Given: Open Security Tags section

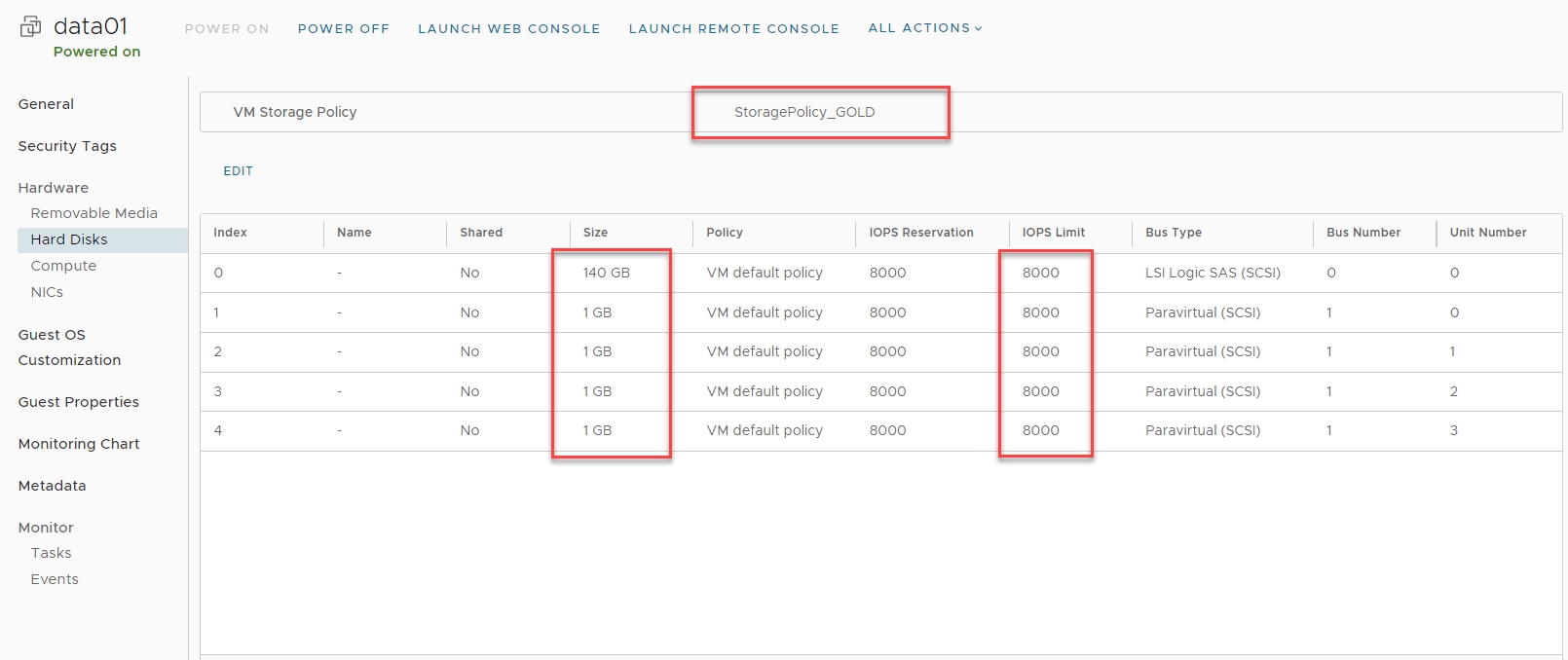Looking at the screenshot, I should point(67,146).
